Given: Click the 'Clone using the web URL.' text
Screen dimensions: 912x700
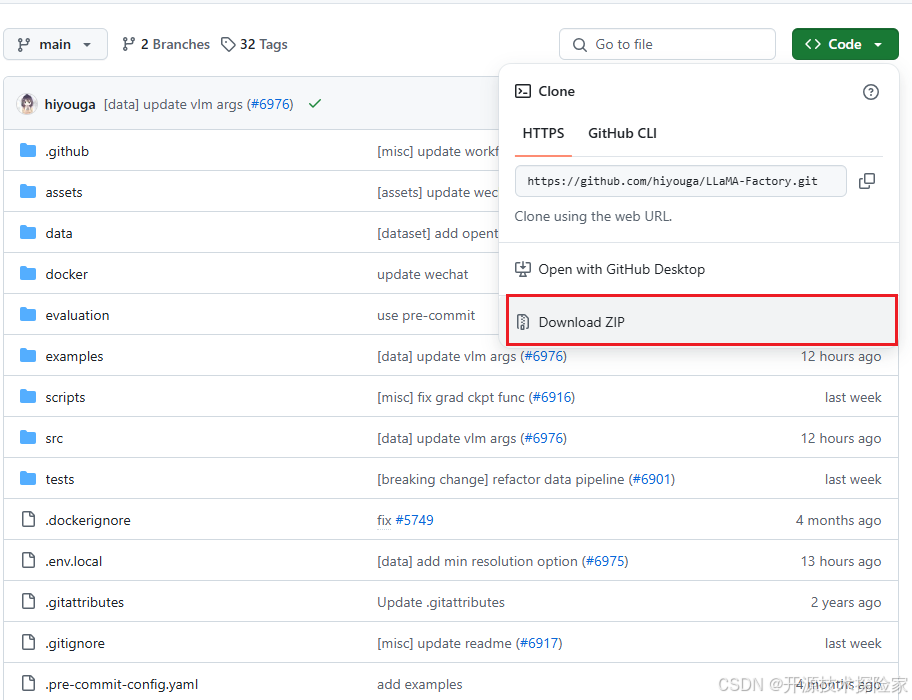Looking at the screenshot, I should [x=593, y=216].
